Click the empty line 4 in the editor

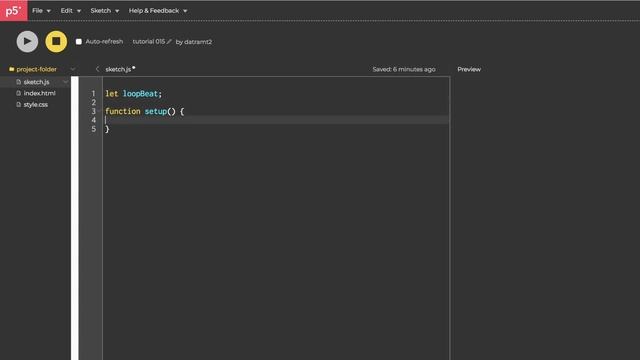coord(276,120)
